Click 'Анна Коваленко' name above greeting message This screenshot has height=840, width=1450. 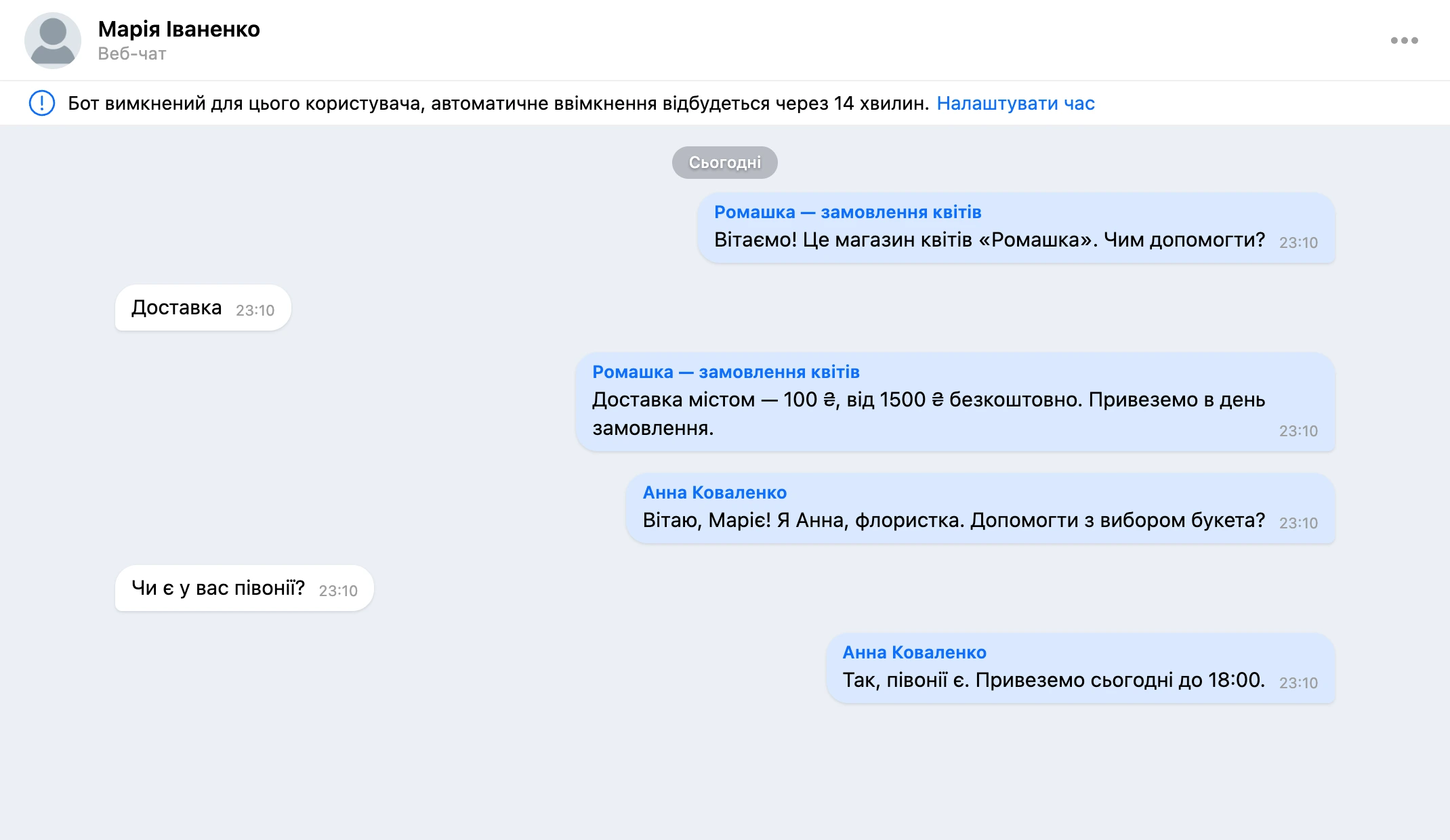click(x=715, y=492)
